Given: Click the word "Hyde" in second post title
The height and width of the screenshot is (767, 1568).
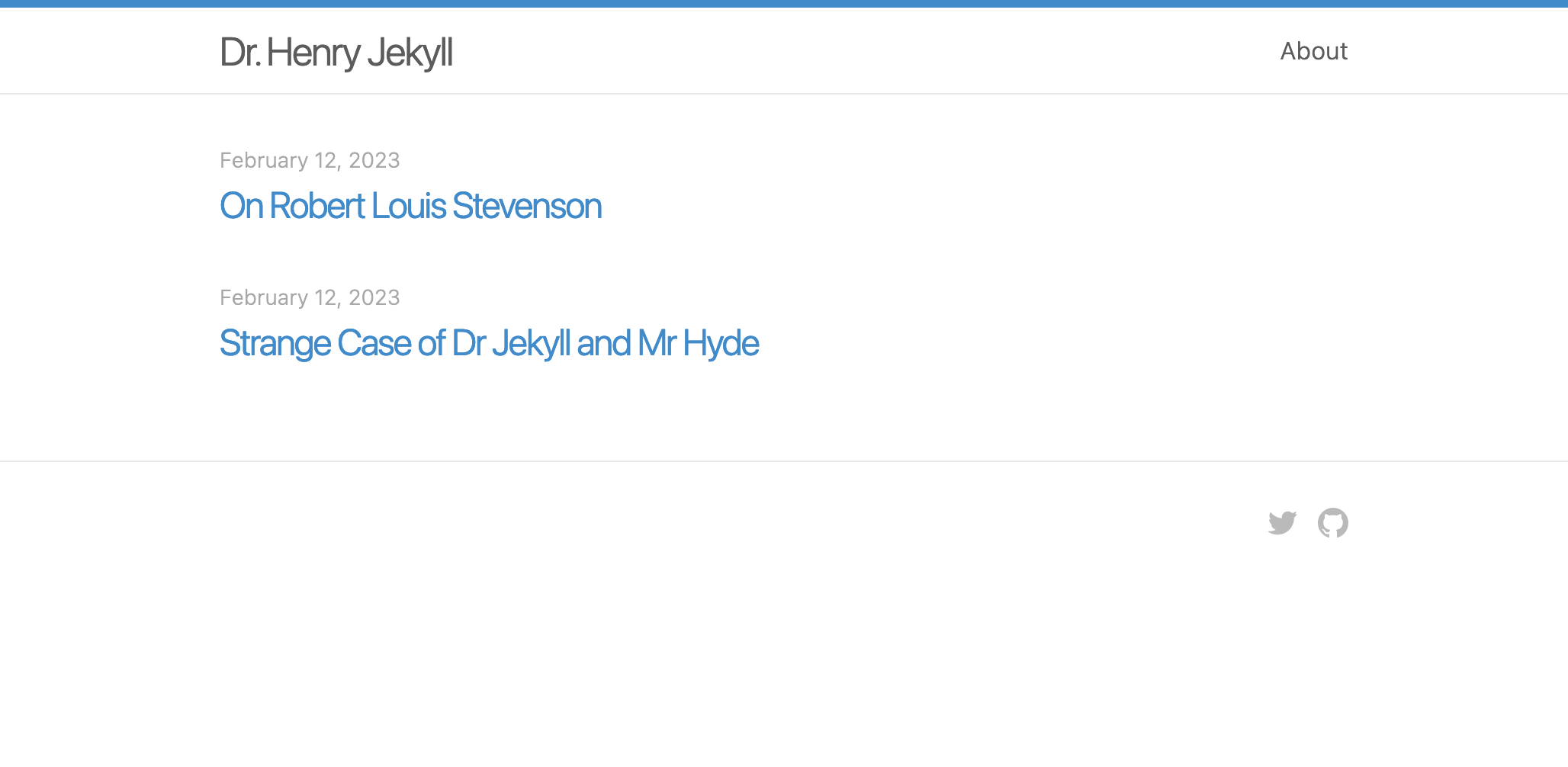Looking at the screenshot, I should pyautogui.click(x=721, y=343).
